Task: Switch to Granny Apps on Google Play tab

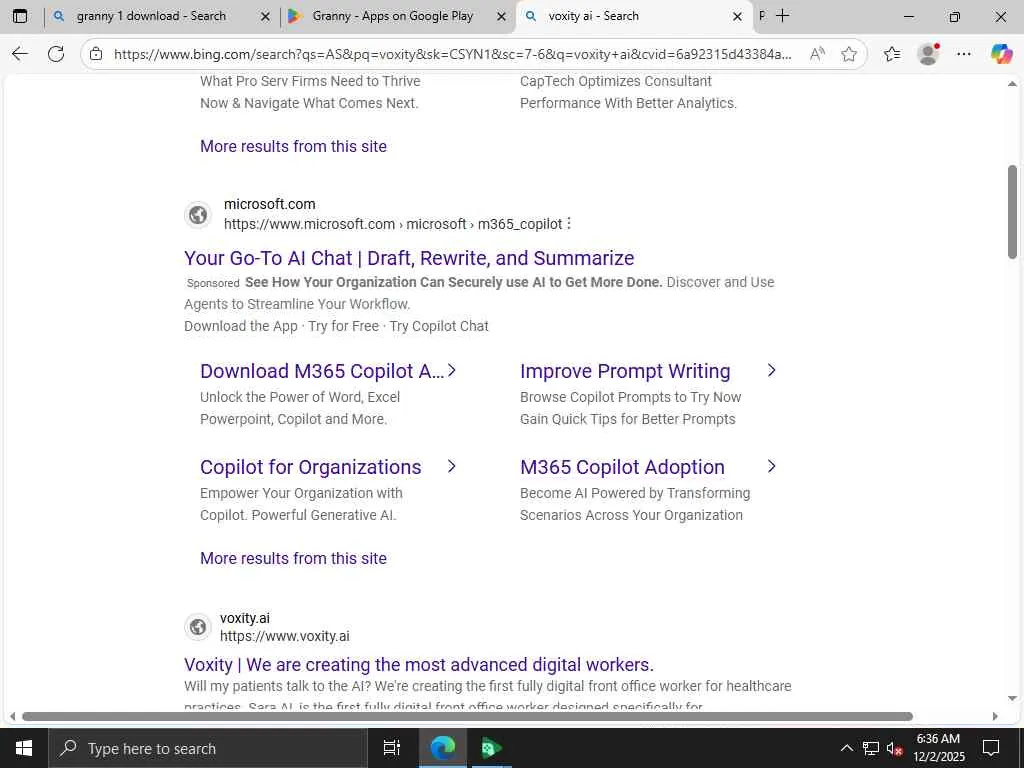Action: pos(392,16)
